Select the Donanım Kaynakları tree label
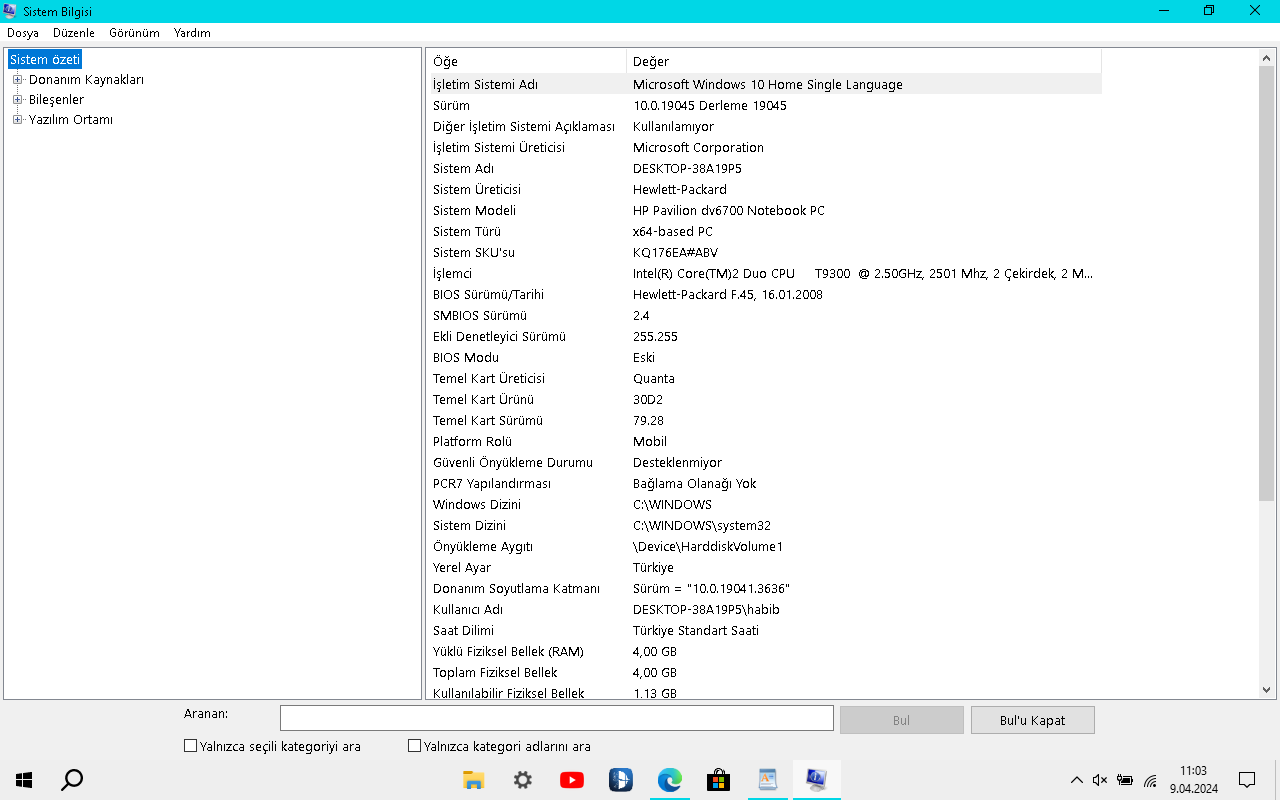 86,80
